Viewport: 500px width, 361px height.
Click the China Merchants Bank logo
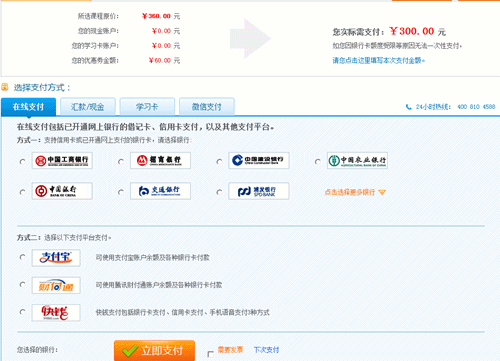click(160, 161)
